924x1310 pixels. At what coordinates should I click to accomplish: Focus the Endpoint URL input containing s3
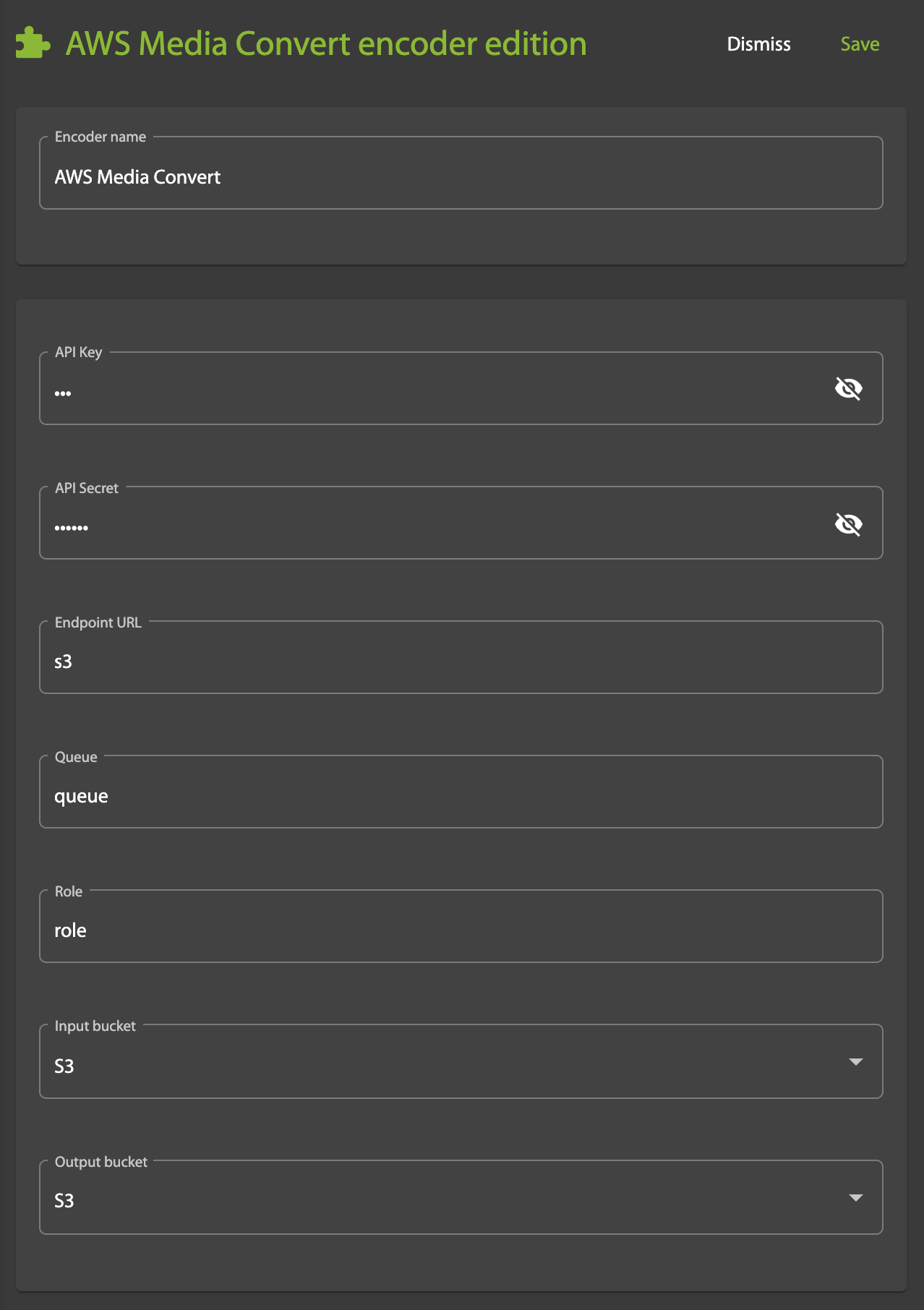point(461,662)
